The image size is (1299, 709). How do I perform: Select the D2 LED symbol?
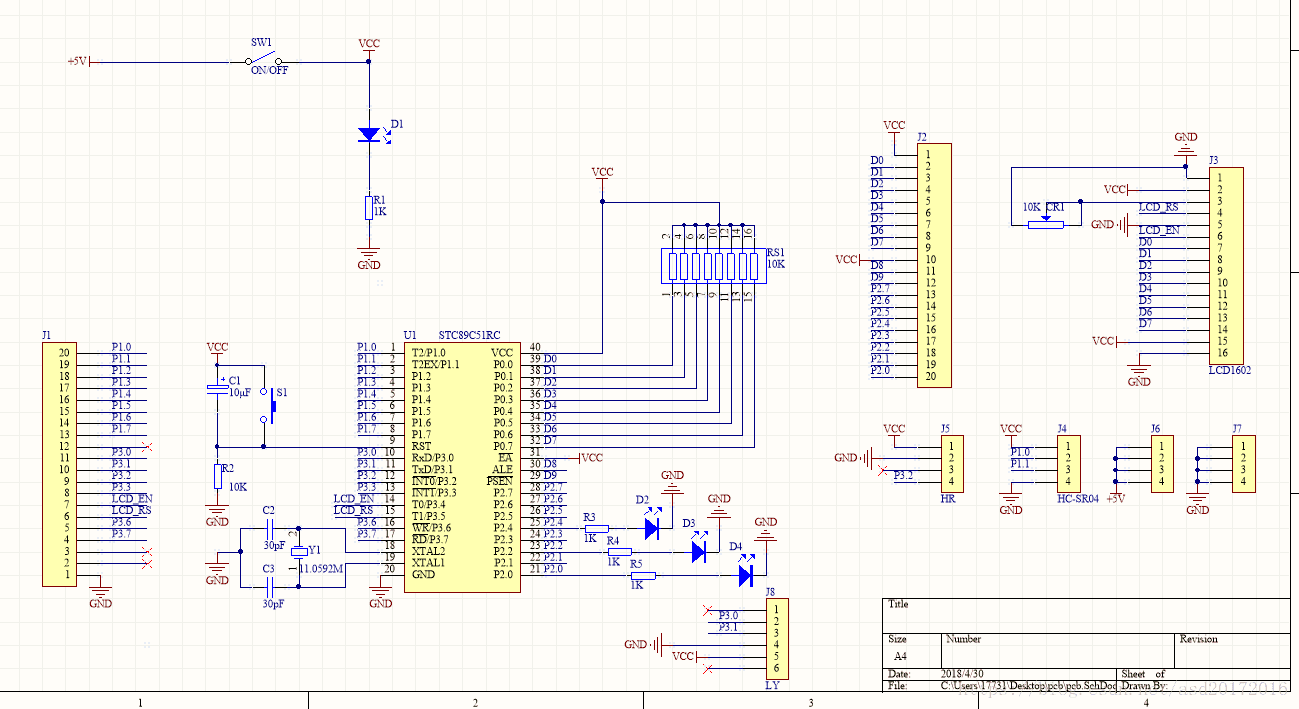(652, 527)
